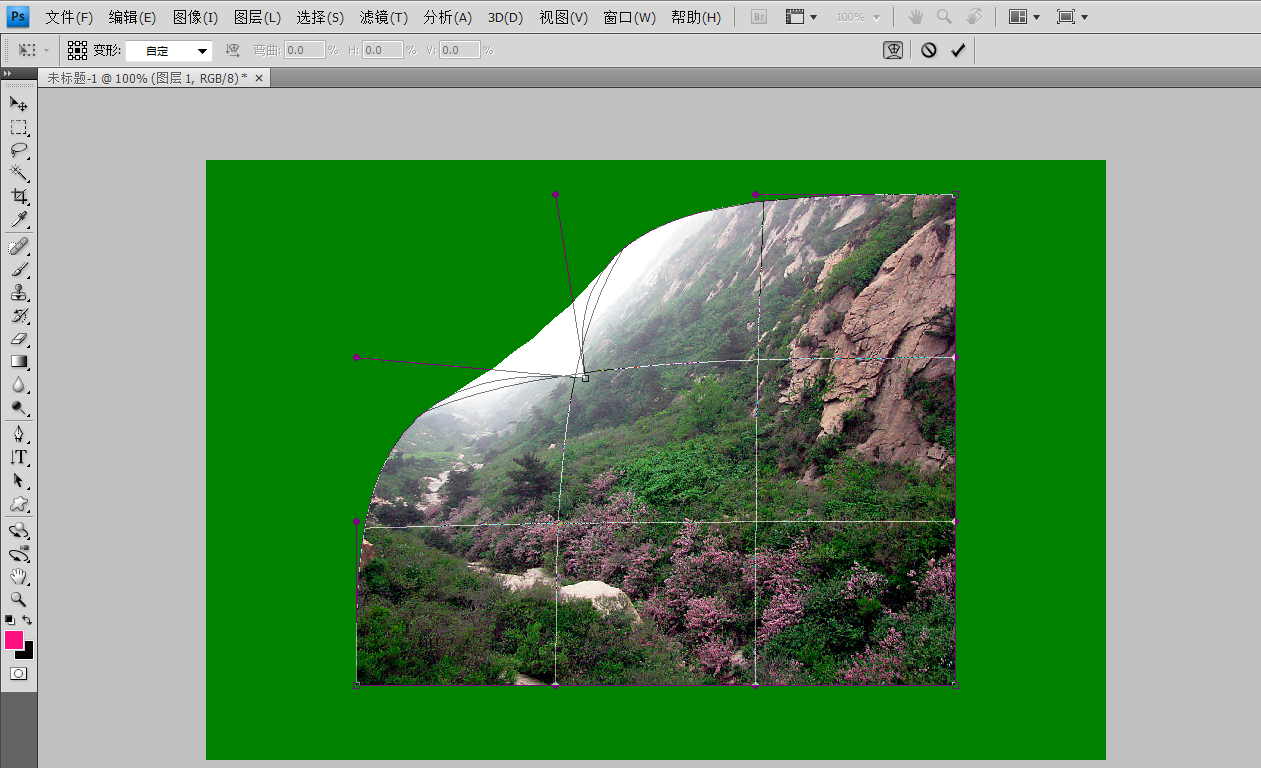Open the 图层(L) menu

(x=257, y=17)
